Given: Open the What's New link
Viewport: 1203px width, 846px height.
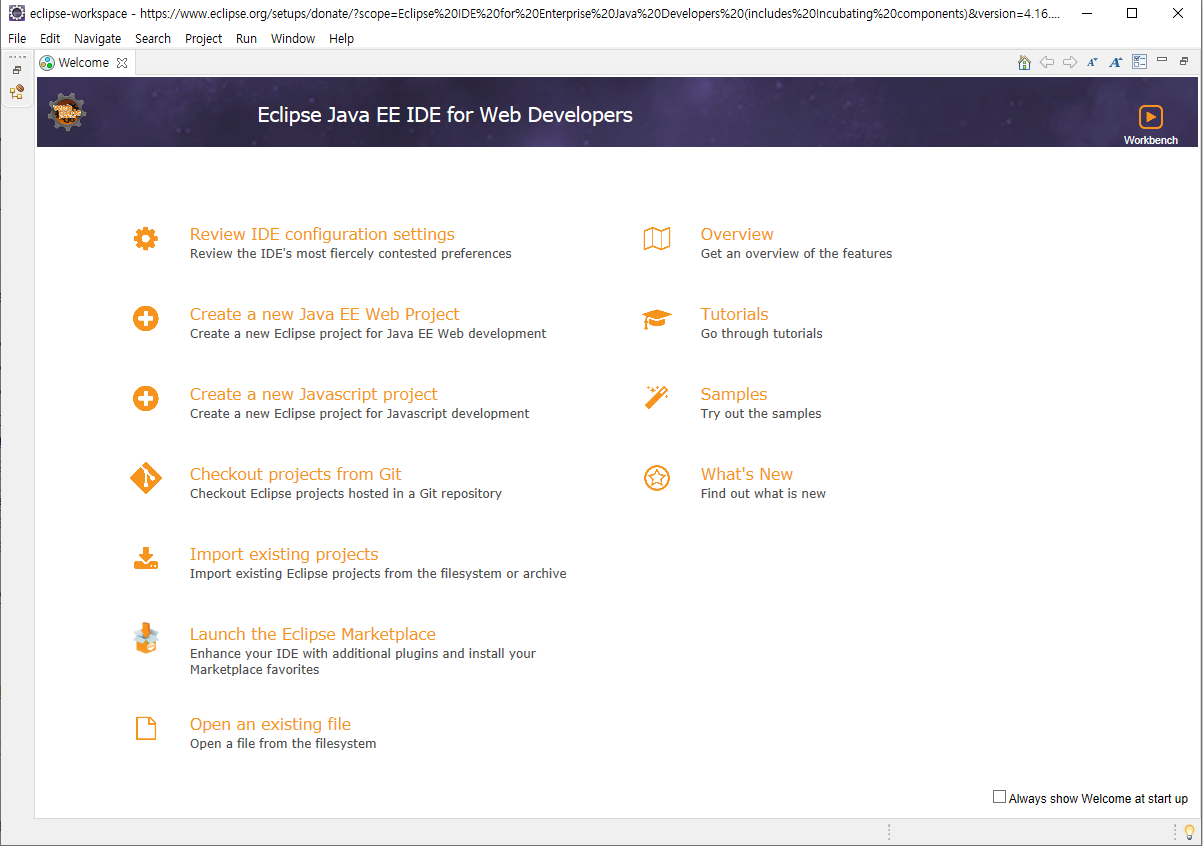Looking at the screenshot, I should click(x=746, y=474).
